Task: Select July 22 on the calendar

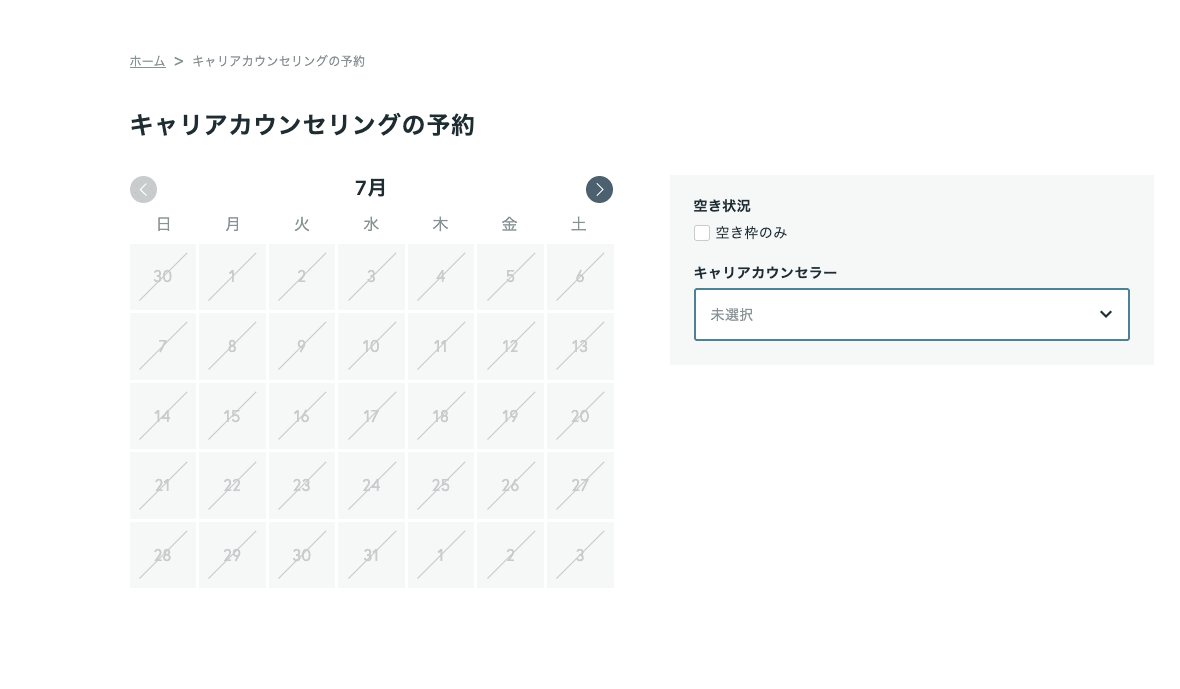Action: [x=232, y=485]
